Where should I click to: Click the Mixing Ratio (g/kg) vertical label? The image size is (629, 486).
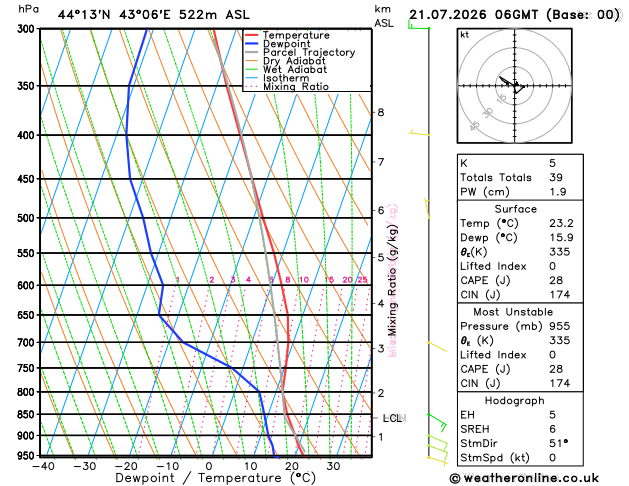(x=393, y=280)
